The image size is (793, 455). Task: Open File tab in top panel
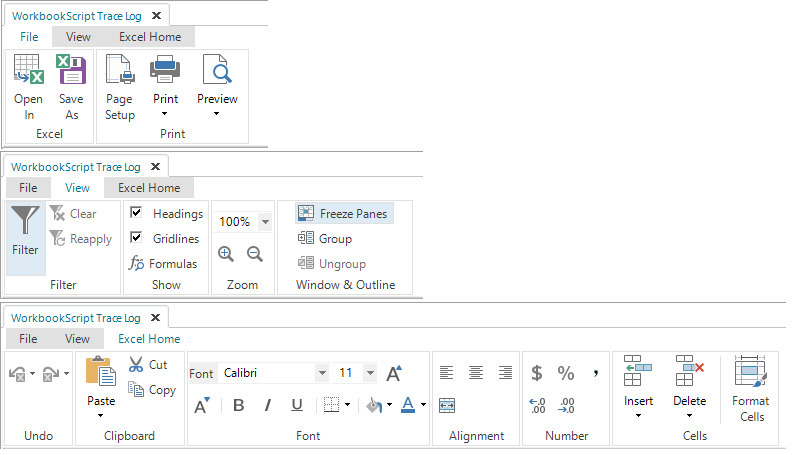point(29,37)
